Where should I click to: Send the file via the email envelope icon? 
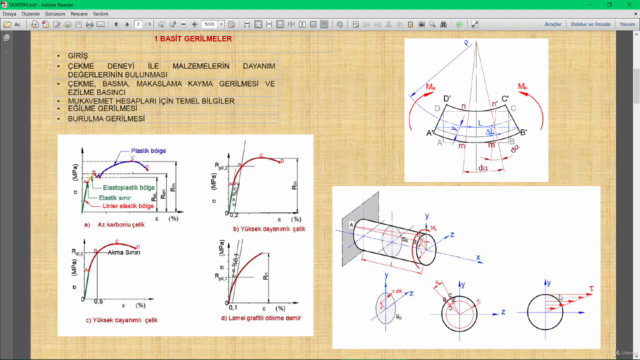tap(100, 24)
